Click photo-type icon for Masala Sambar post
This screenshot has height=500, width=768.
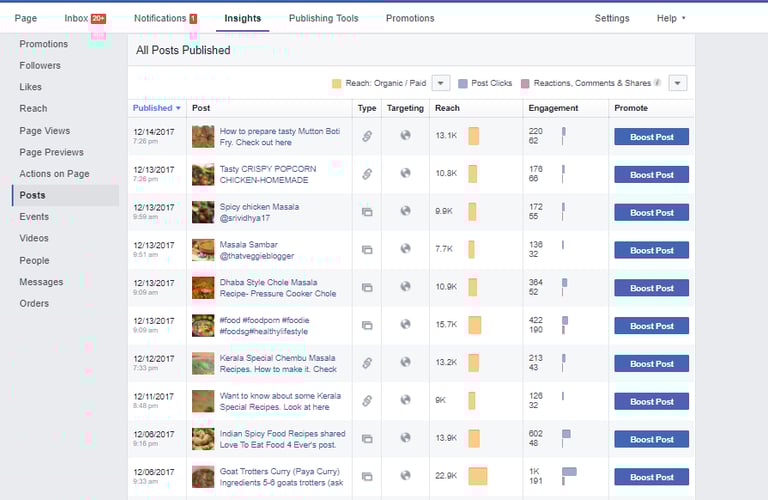(367, 250)
